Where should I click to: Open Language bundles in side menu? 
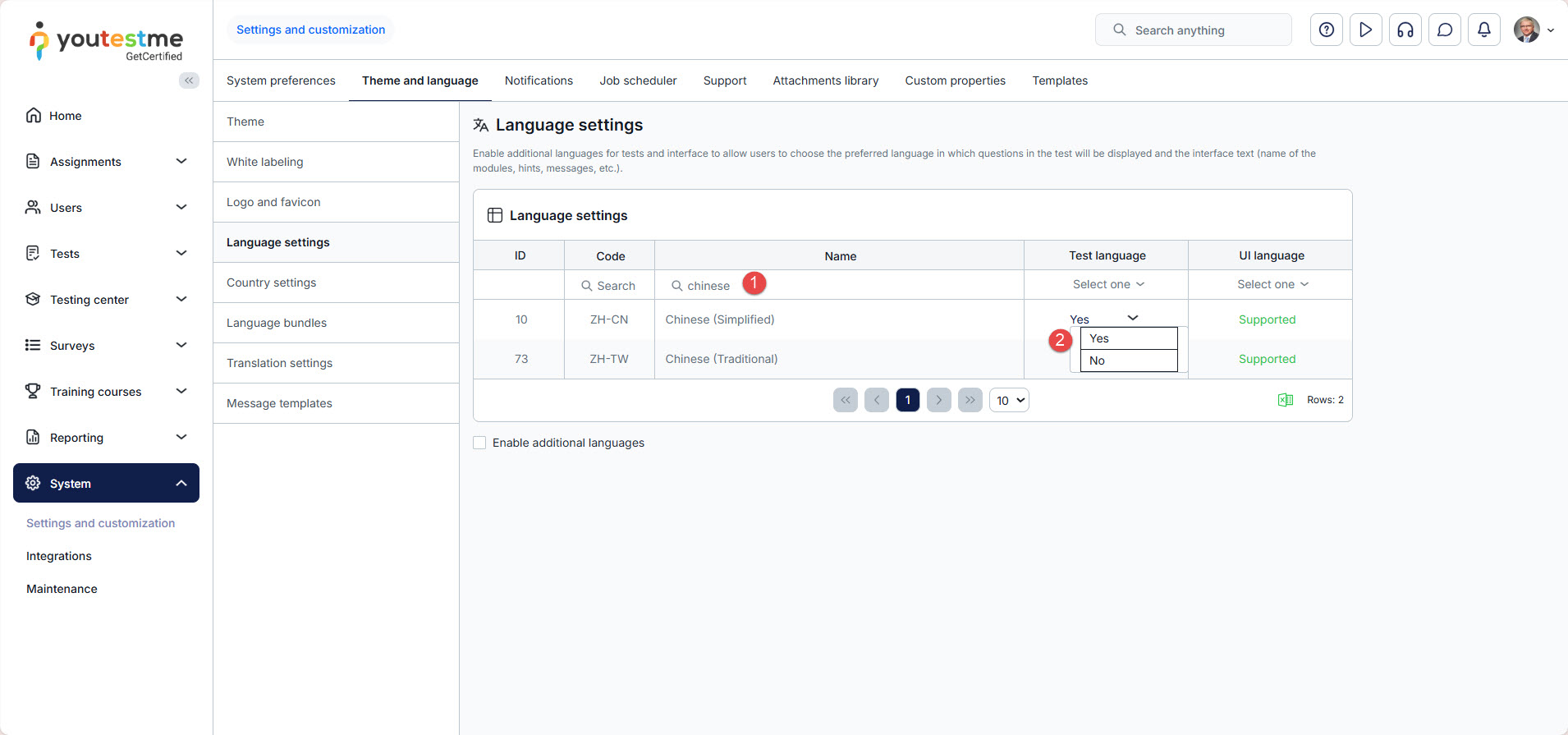tap(277, 323)
